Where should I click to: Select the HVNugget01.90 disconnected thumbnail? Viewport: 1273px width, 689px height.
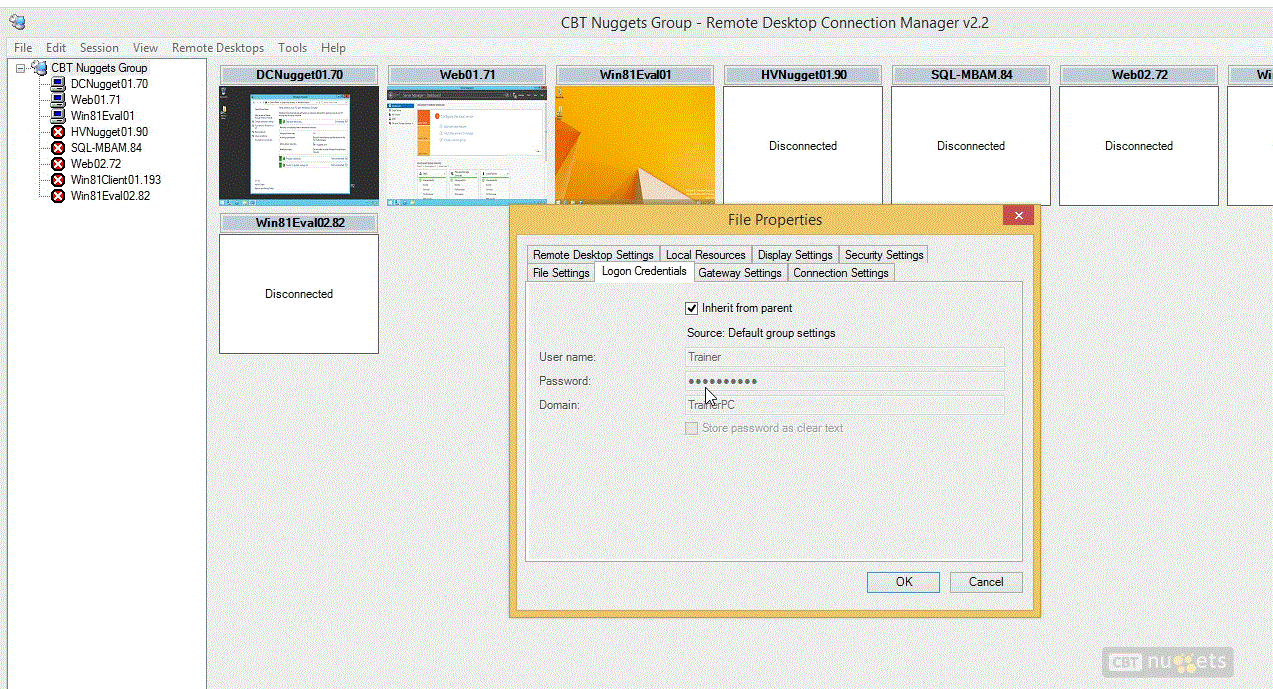803,145
